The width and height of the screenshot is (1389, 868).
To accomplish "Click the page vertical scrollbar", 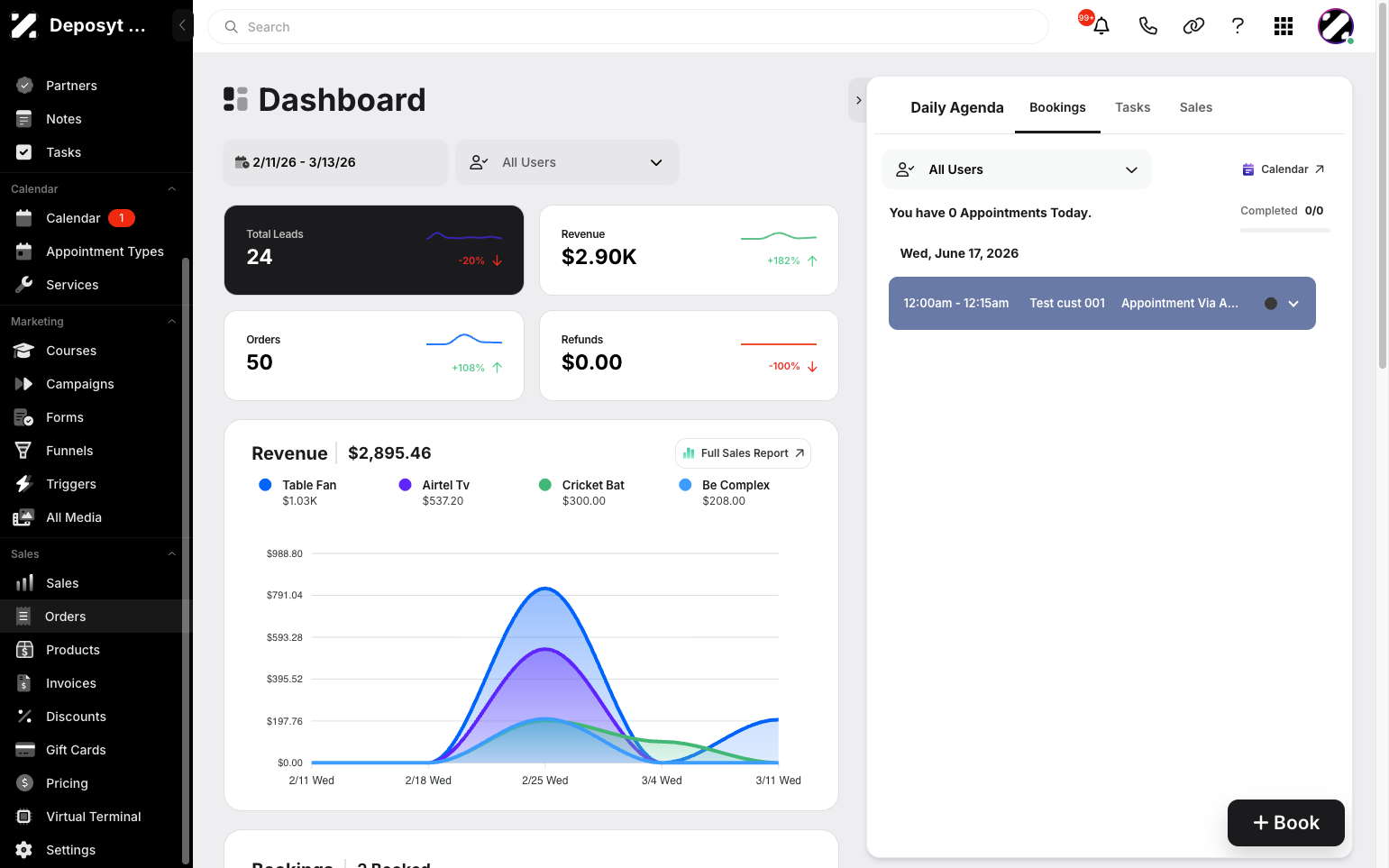I will click(x=1383, y=185).
